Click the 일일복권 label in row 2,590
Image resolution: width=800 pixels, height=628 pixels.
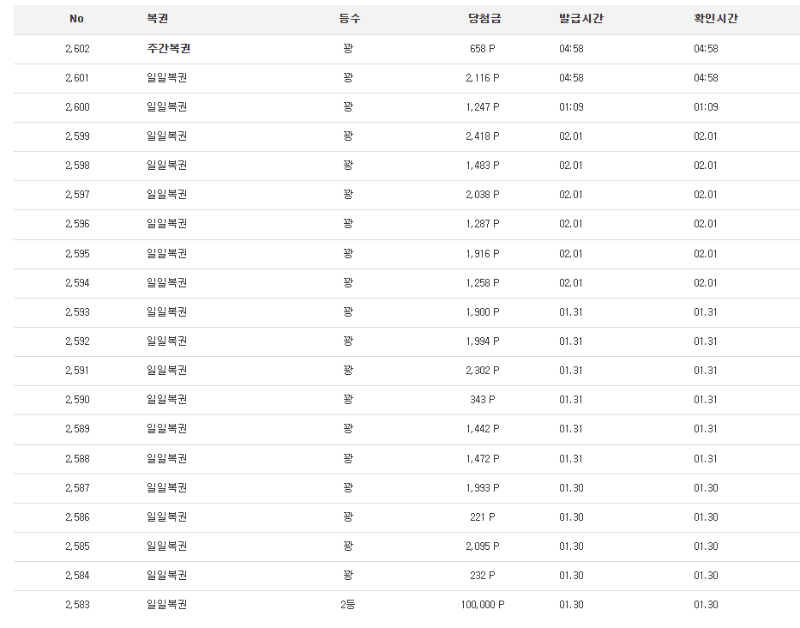click(166, 399)
